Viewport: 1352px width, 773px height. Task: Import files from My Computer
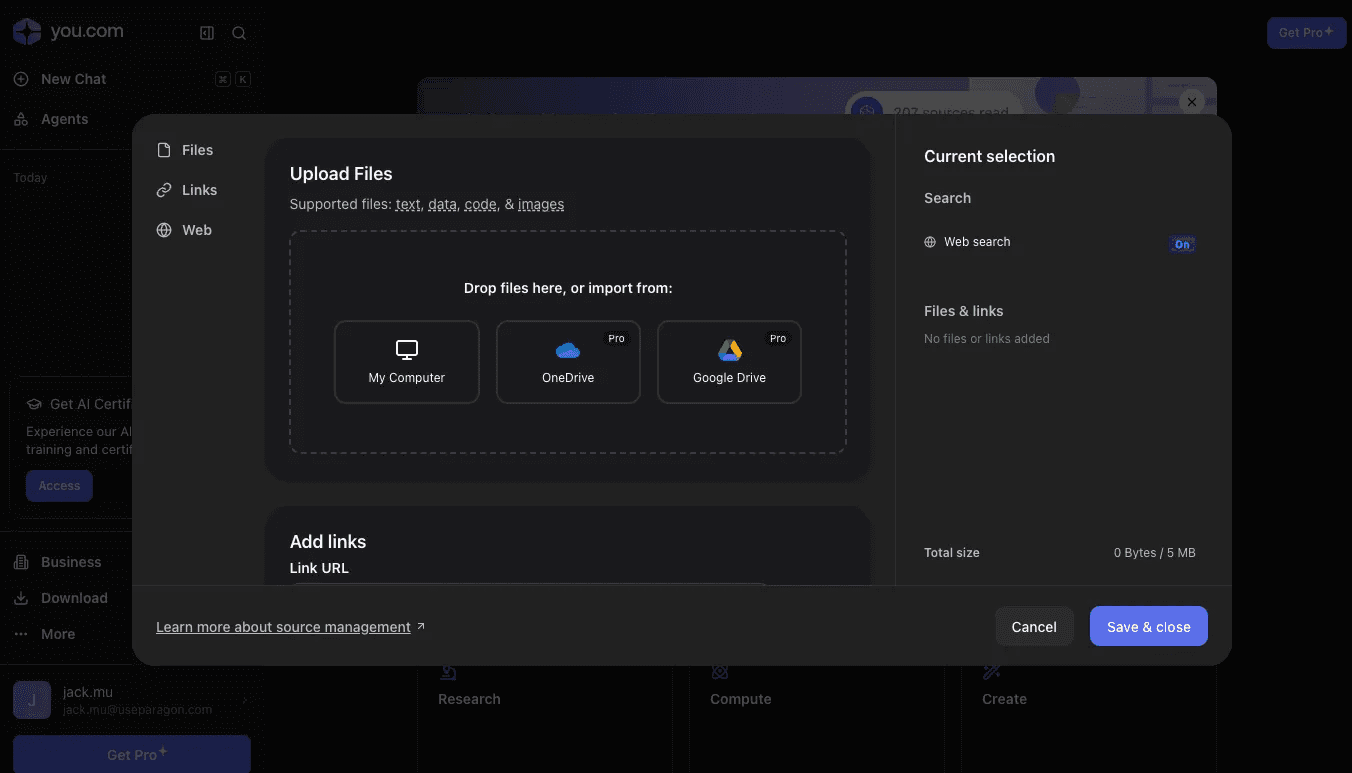[x=406, y=362]
